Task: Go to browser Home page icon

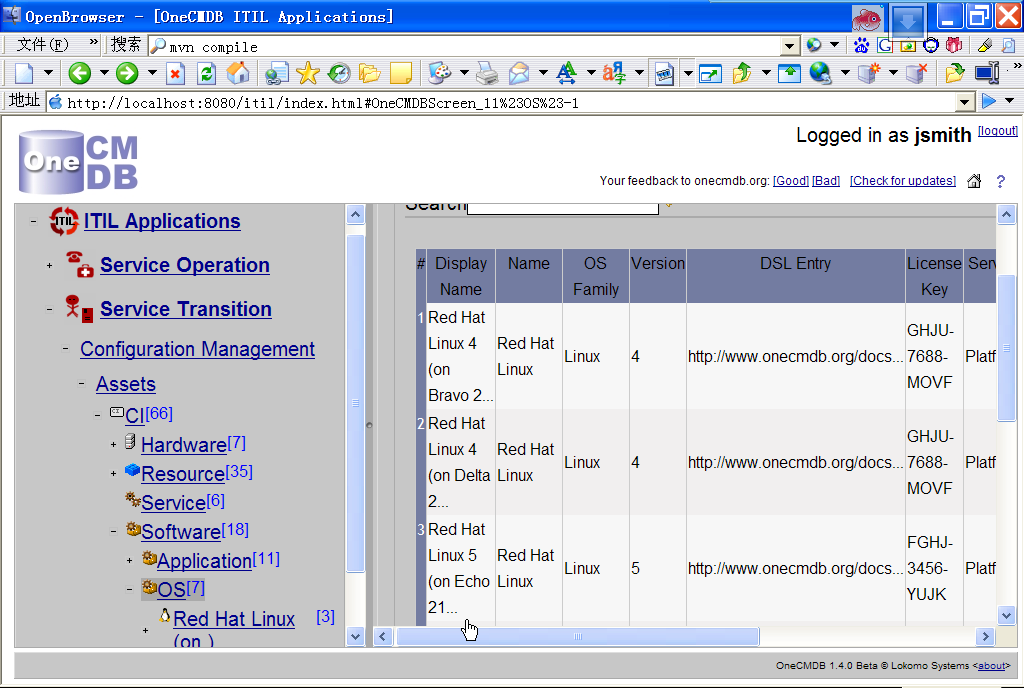Action: point(238,73)
